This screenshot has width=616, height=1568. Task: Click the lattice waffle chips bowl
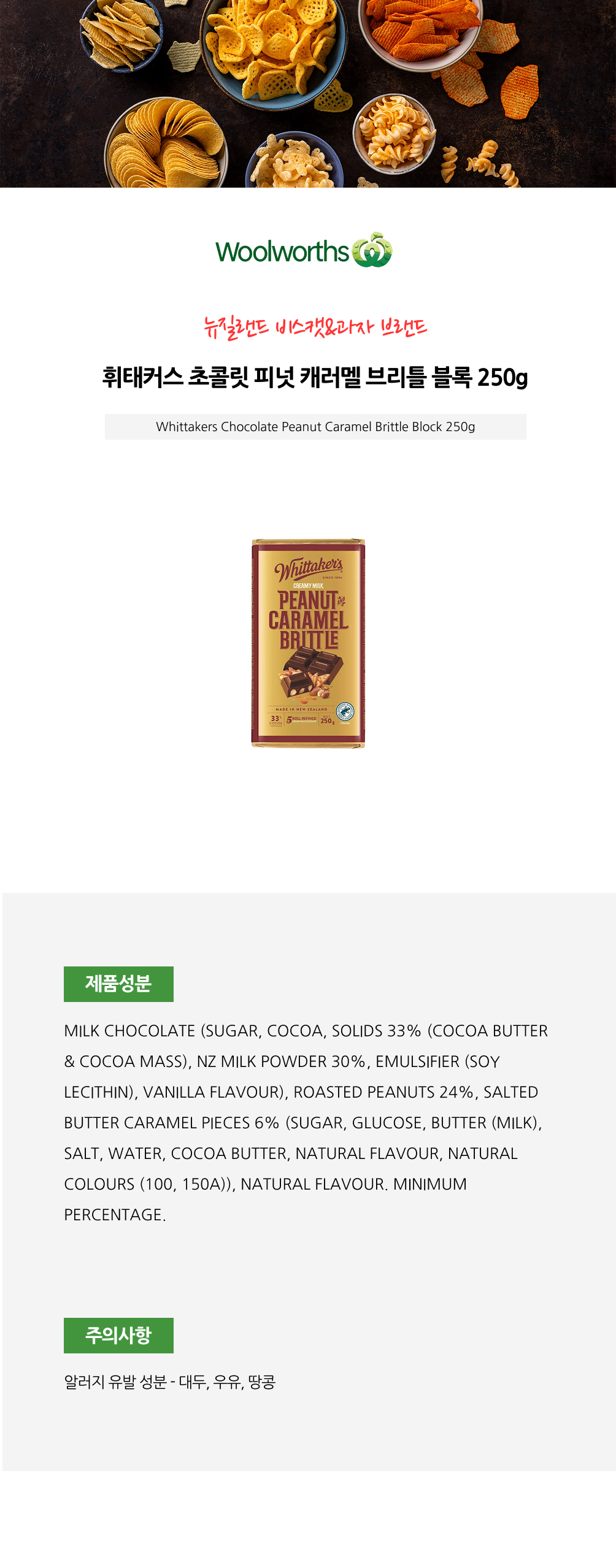273,49
